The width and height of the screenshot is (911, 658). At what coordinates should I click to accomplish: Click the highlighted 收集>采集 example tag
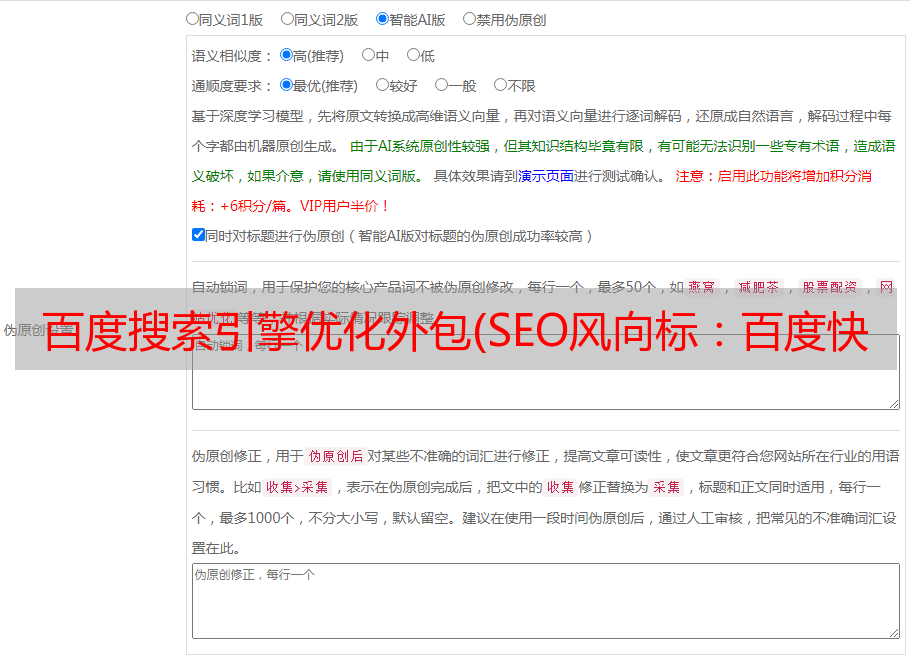coord(297,487)
